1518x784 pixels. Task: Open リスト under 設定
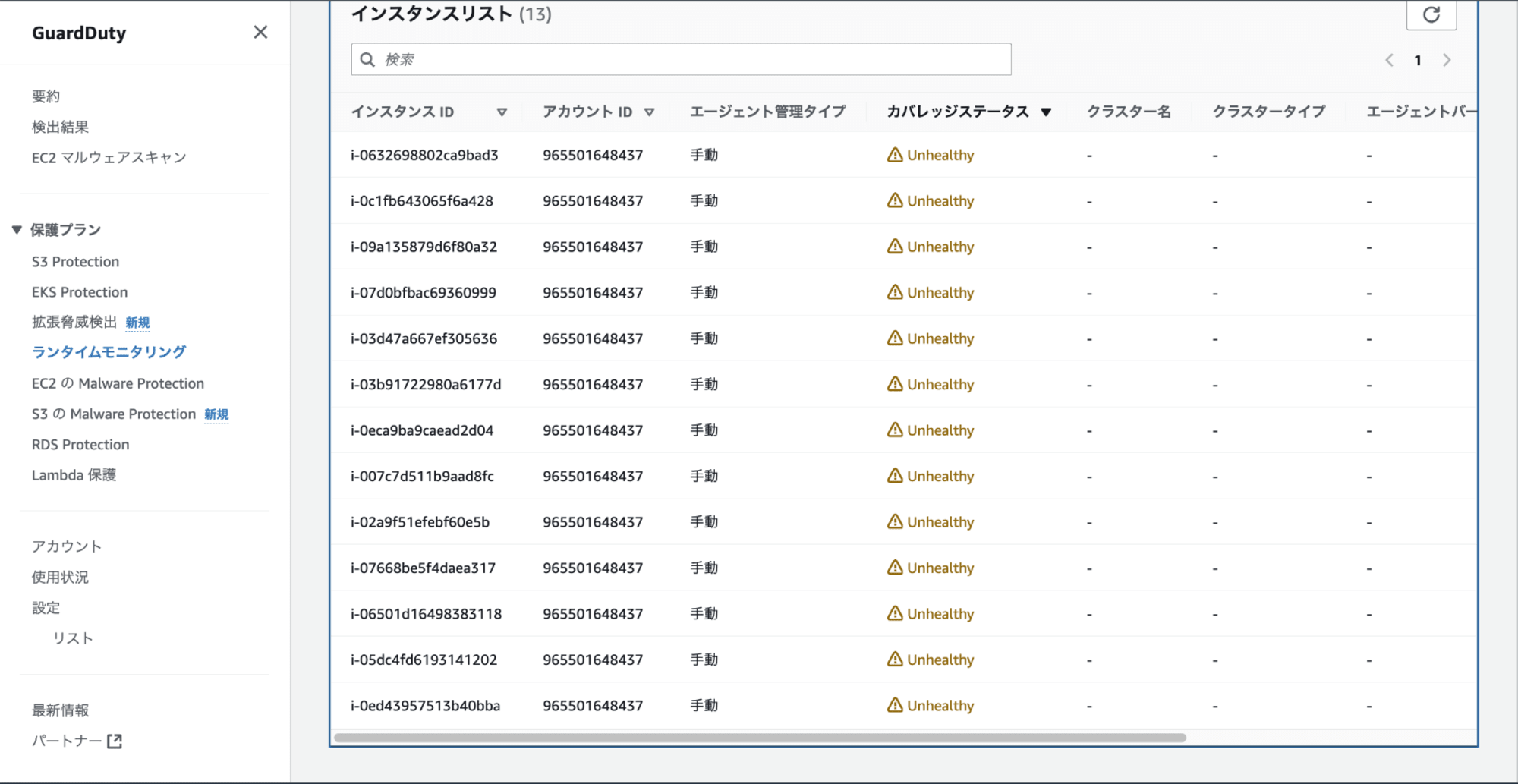pyautogui.click(x=73, y=638)
